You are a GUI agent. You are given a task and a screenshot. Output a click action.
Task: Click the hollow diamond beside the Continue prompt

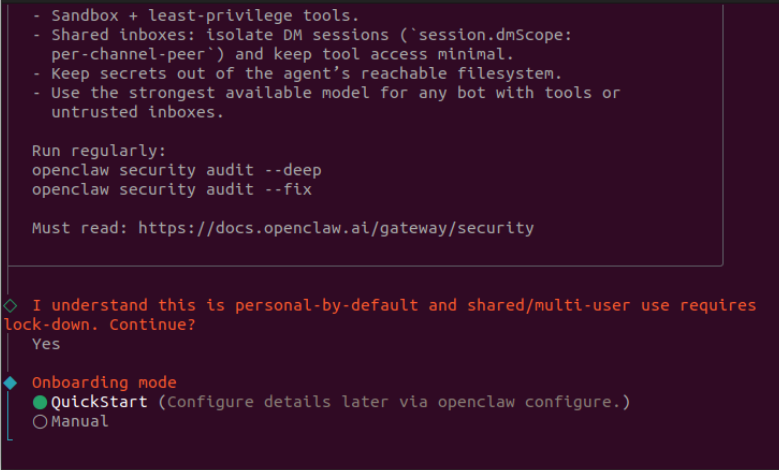[x=10, y=305]
